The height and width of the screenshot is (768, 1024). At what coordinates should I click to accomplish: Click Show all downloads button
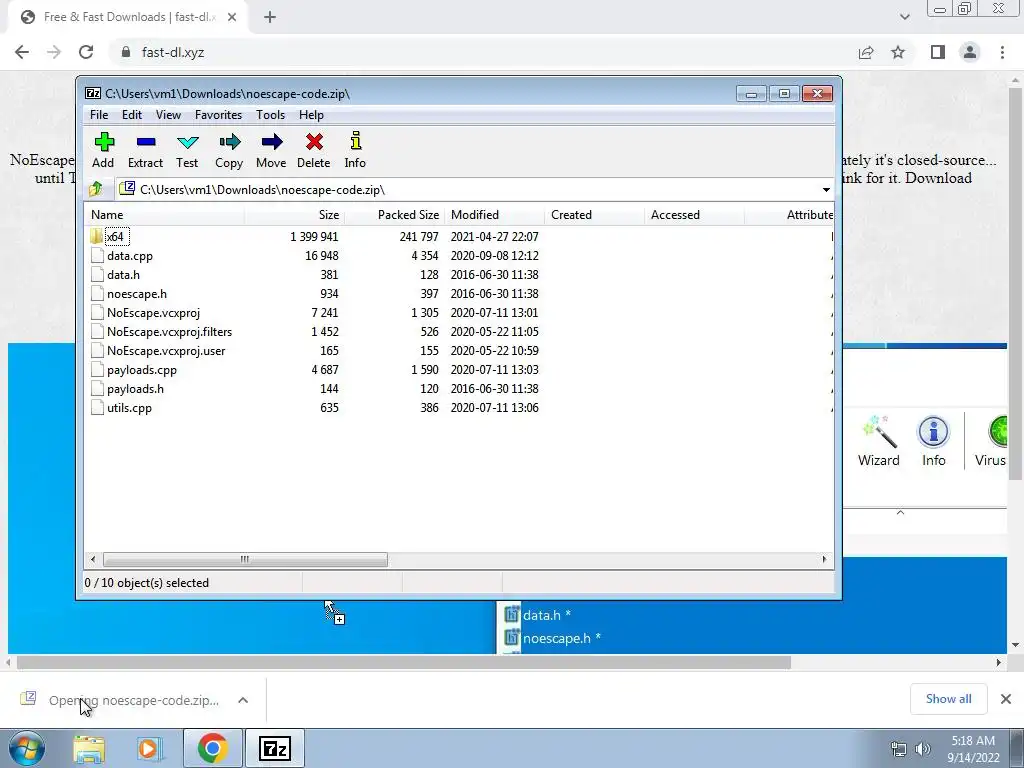coord(948,699)
